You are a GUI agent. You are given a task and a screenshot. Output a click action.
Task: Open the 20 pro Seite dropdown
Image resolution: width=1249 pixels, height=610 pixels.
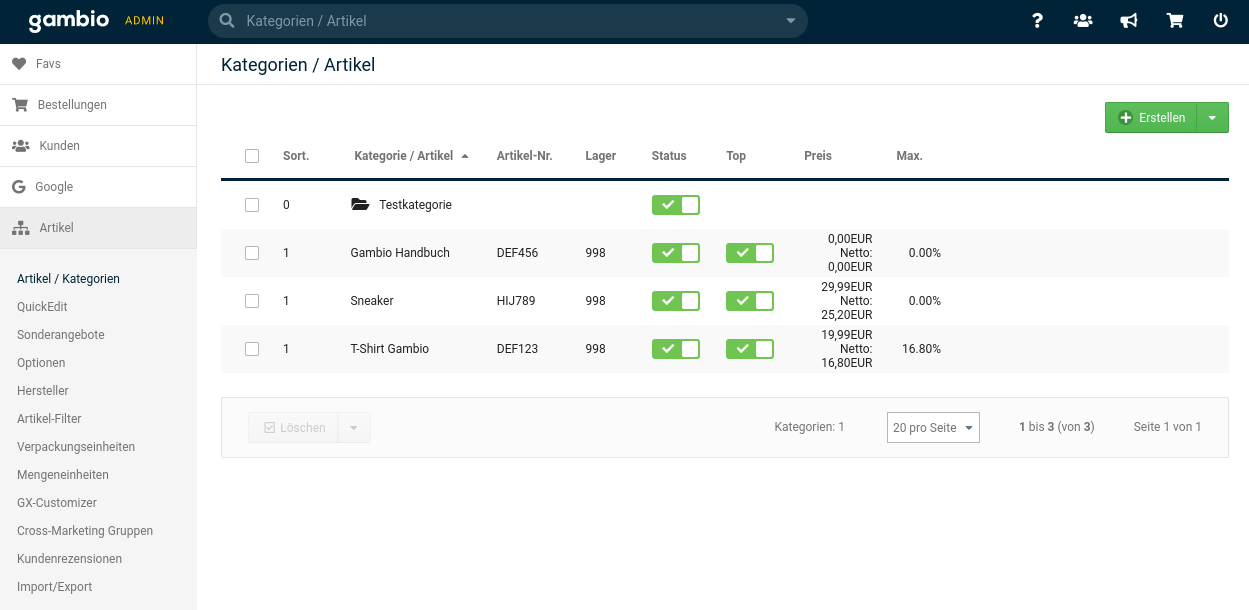pos(932,428)
